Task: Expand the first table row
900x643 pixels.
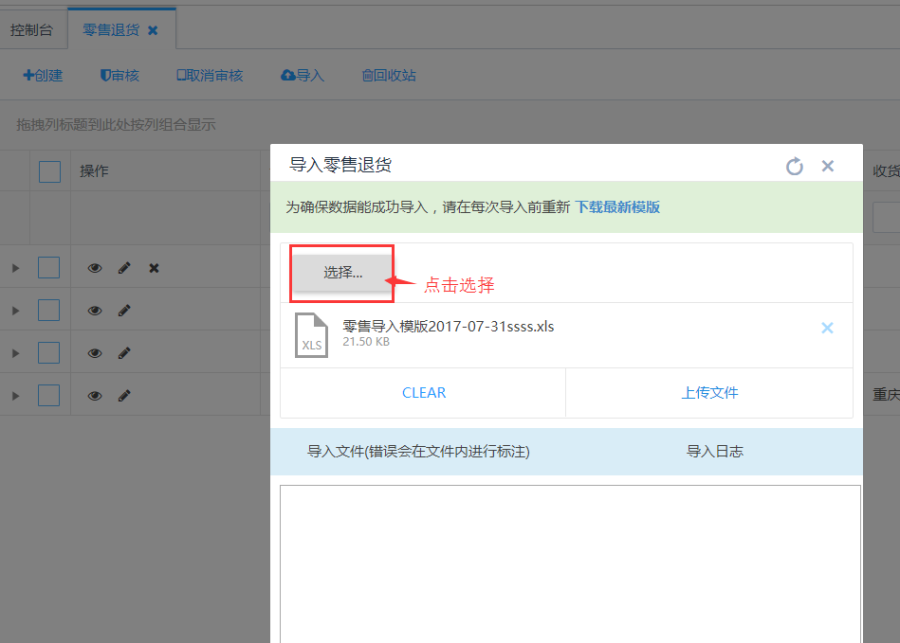Action: [x=15, y=268]
